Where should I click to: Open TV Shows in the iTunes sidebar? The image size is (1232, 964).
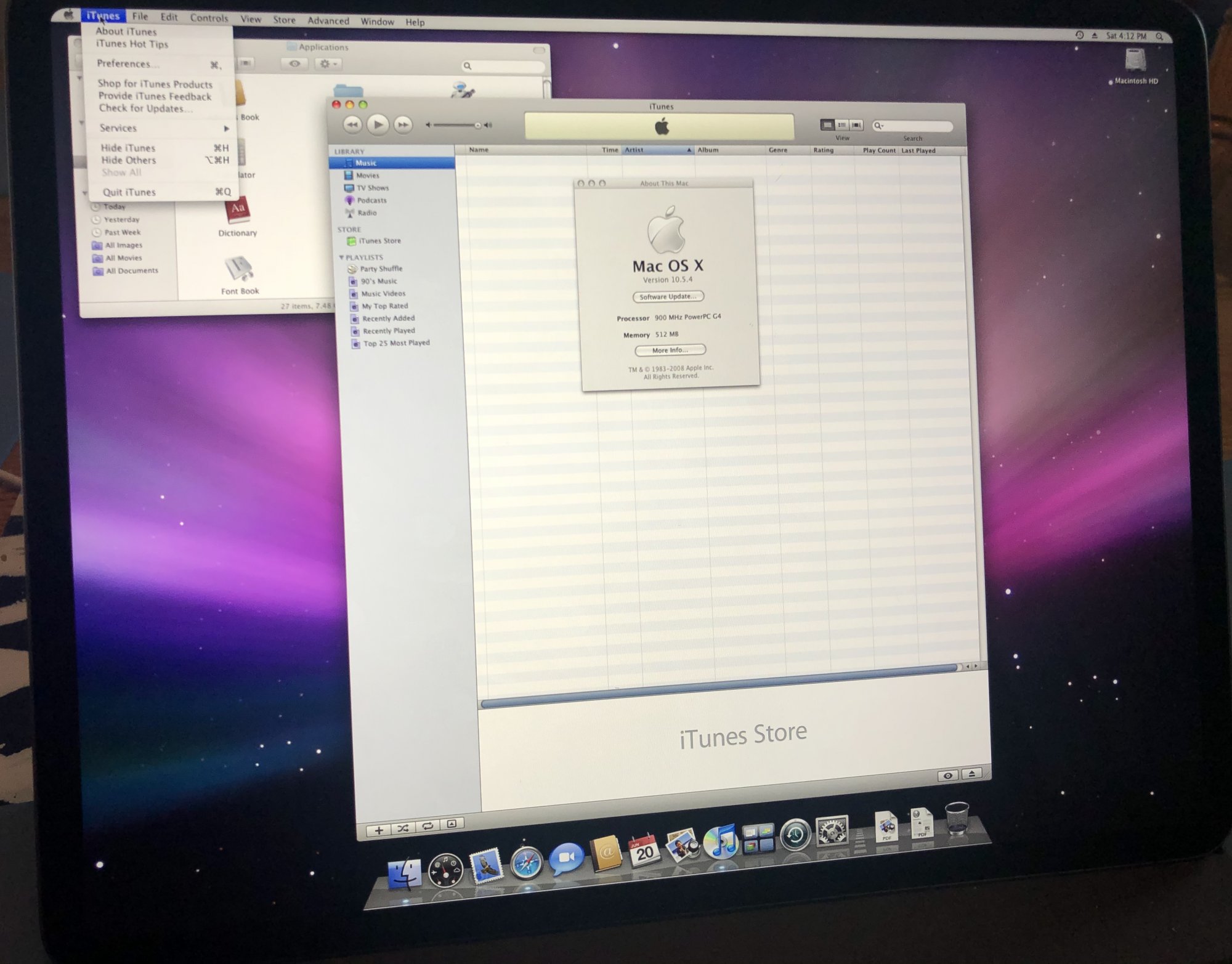pyautogui.click(x=373, y=188)
